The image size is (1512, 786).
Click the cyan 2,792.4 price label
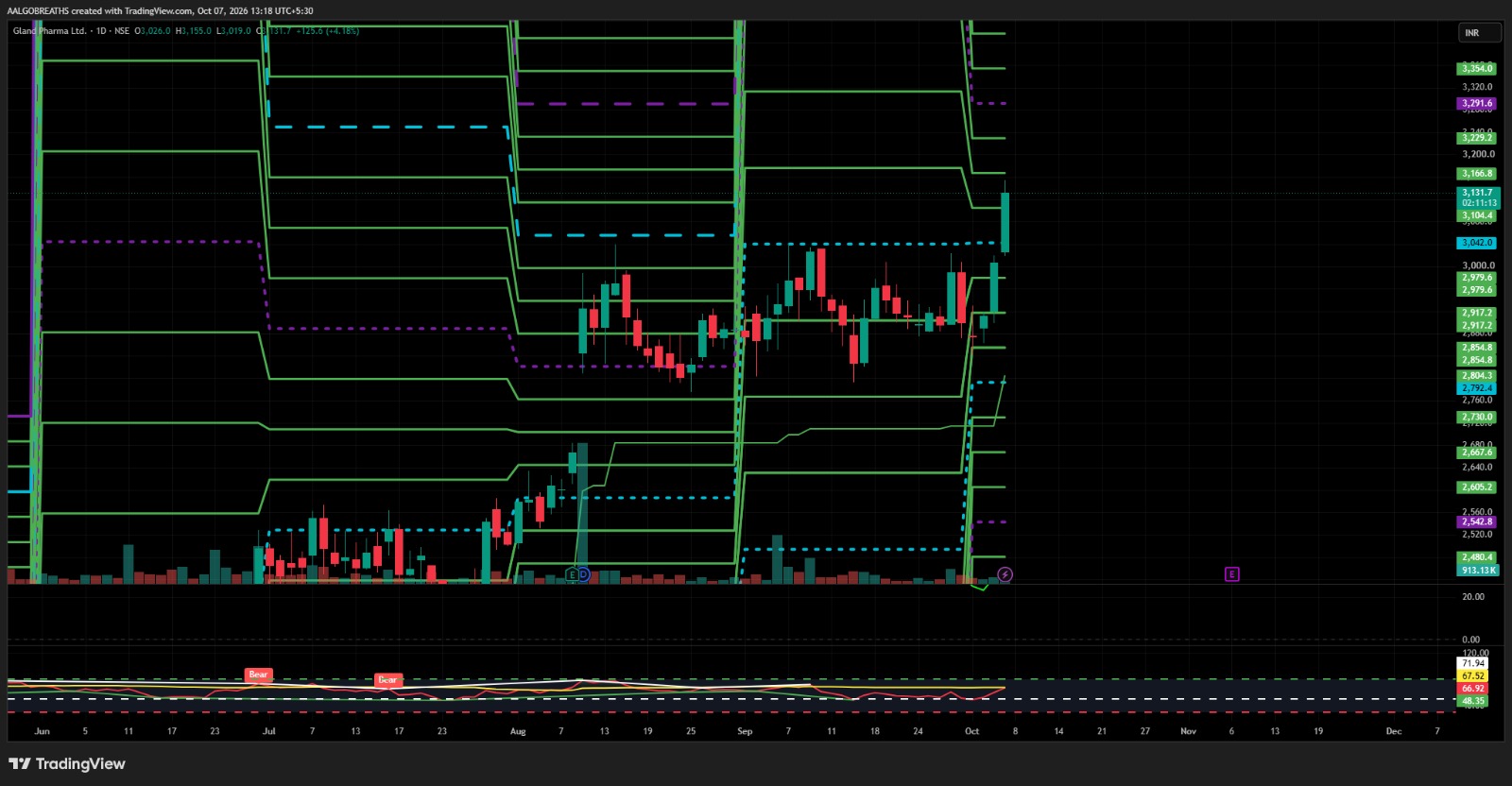click(x=1477, y=387)
